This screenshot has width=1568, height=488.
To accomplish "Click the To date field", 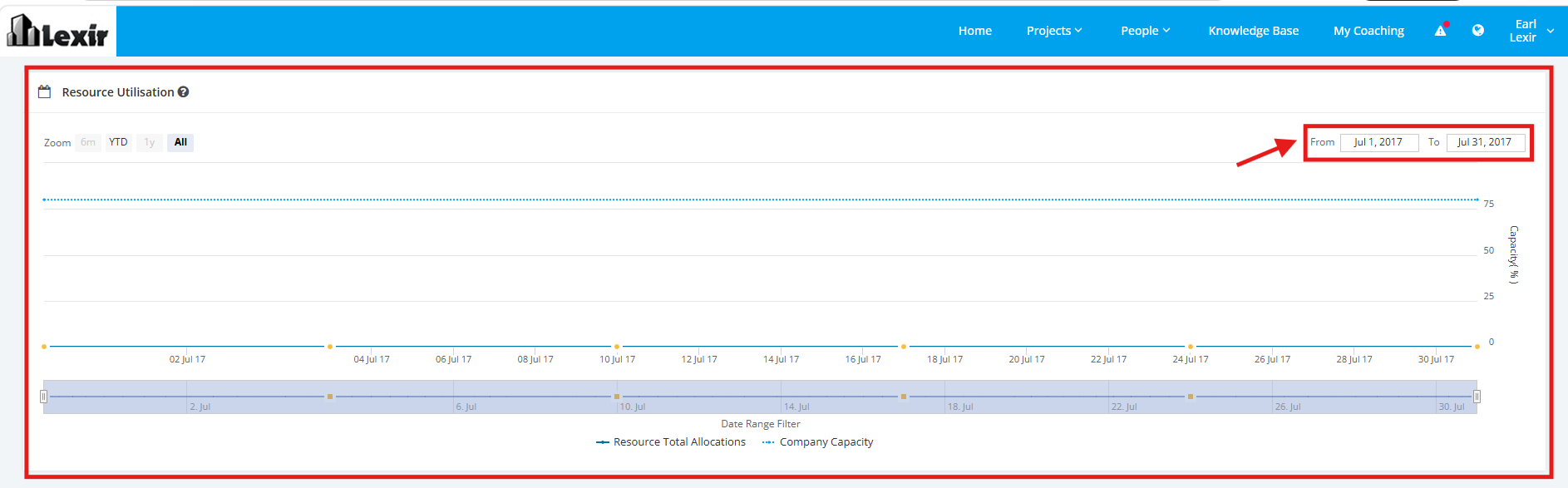I will (1486, 142).
